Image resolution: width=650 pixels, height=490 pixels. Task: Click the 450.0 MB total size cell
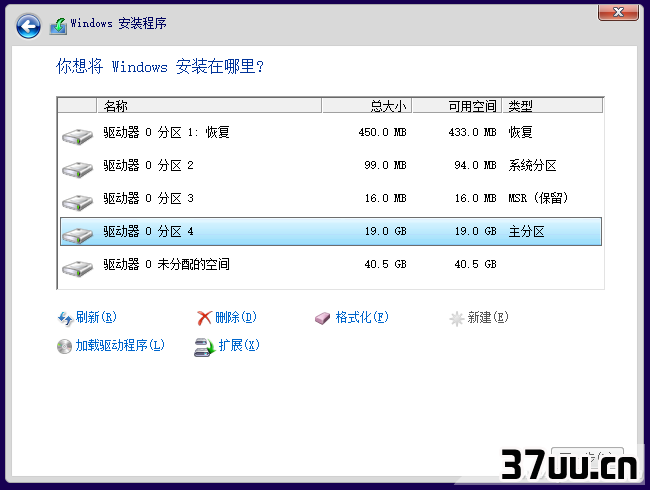382,133
